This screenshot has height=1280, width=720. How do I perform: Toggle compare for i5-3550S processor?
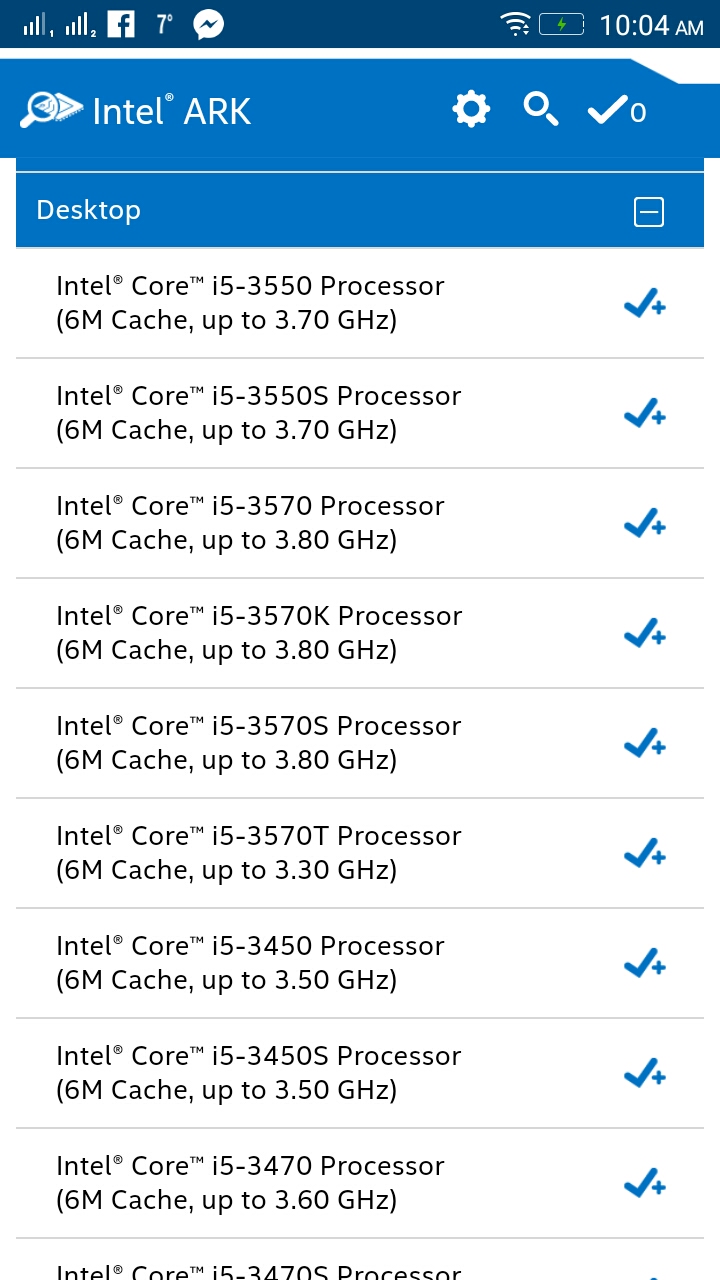coord(644,413)
